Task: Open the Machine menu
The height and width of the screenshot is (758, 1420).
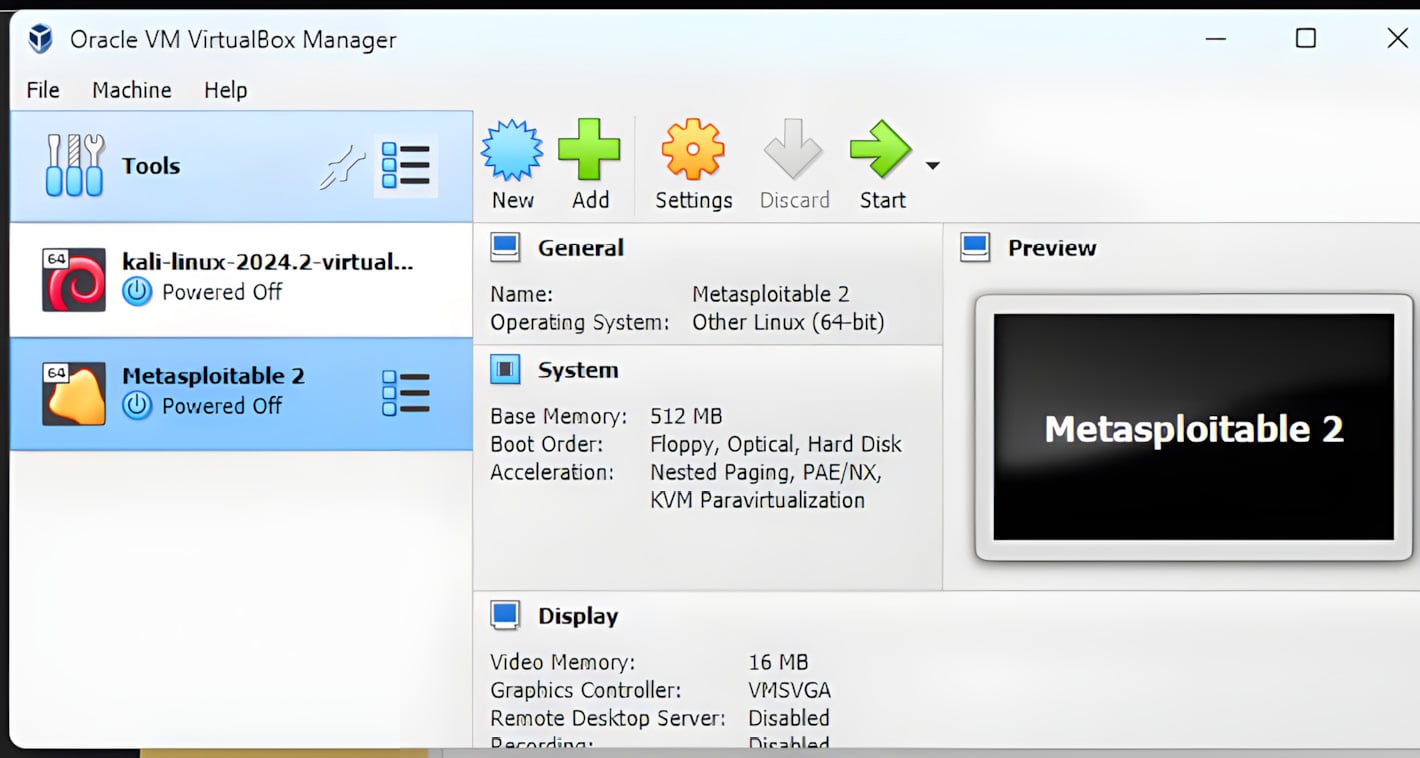Action: coord(131,90)
